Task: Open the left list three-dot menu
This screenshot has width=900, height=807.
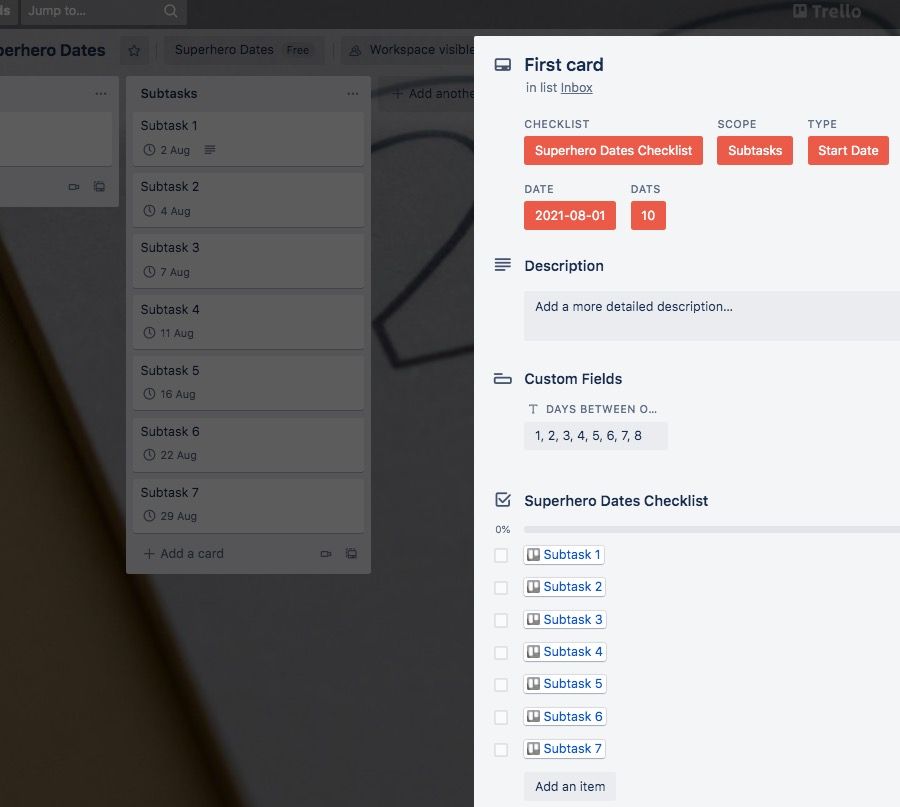Action: tap(101, 94)
